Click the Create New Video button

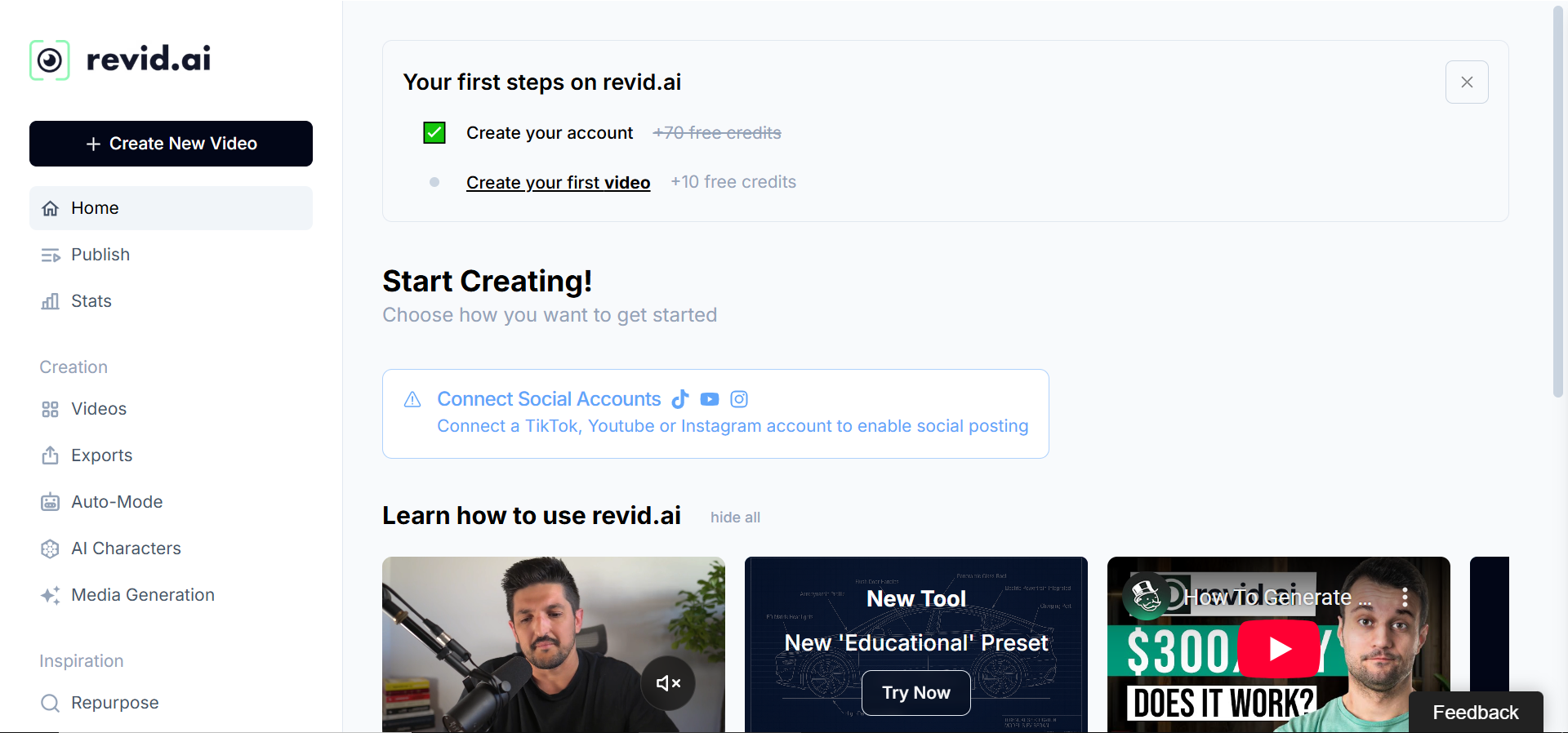[171, 144]
